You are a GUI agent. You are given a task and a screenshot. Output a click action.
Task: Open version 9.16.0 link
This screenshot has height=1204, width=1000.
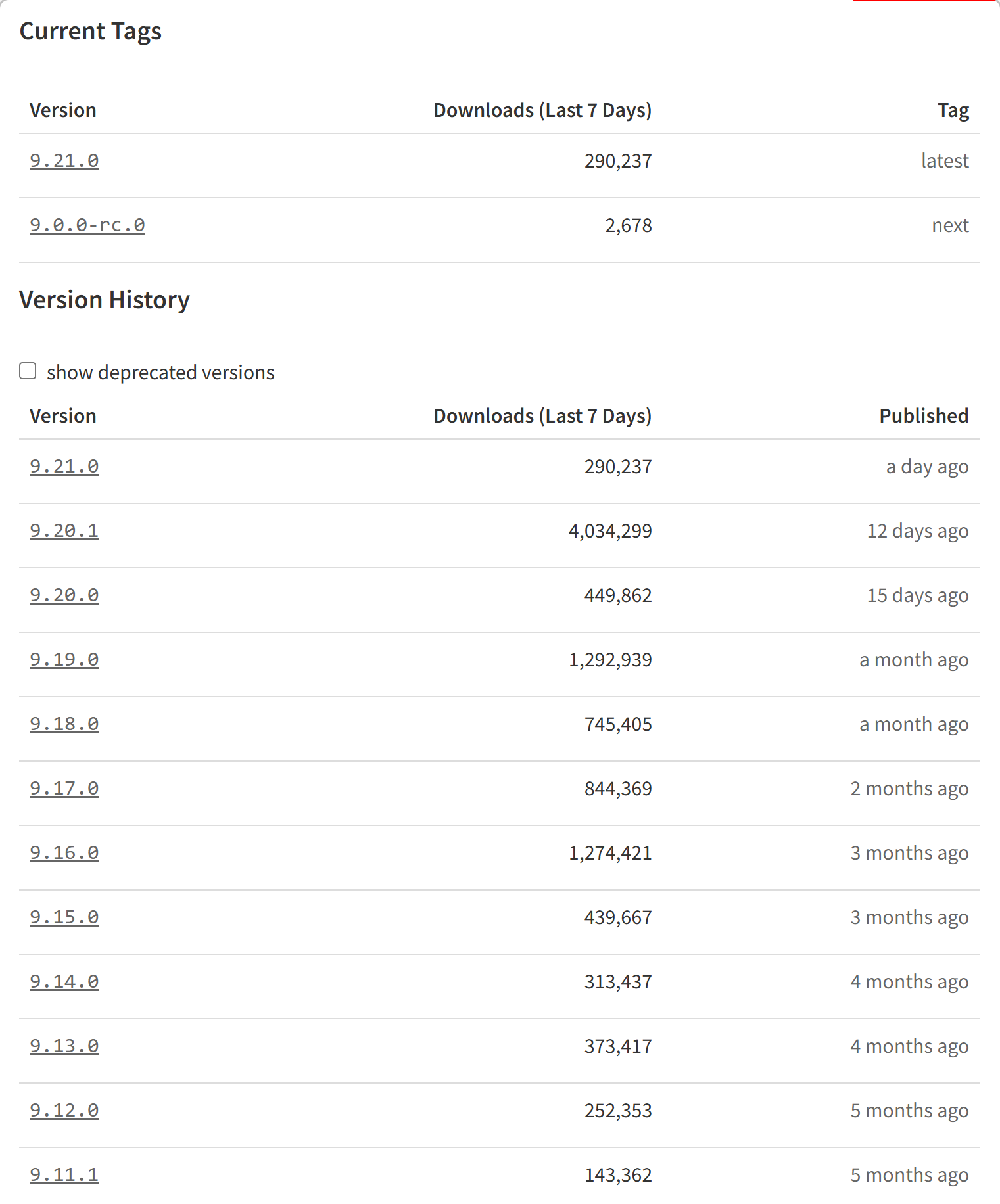[x=64, y=853]
